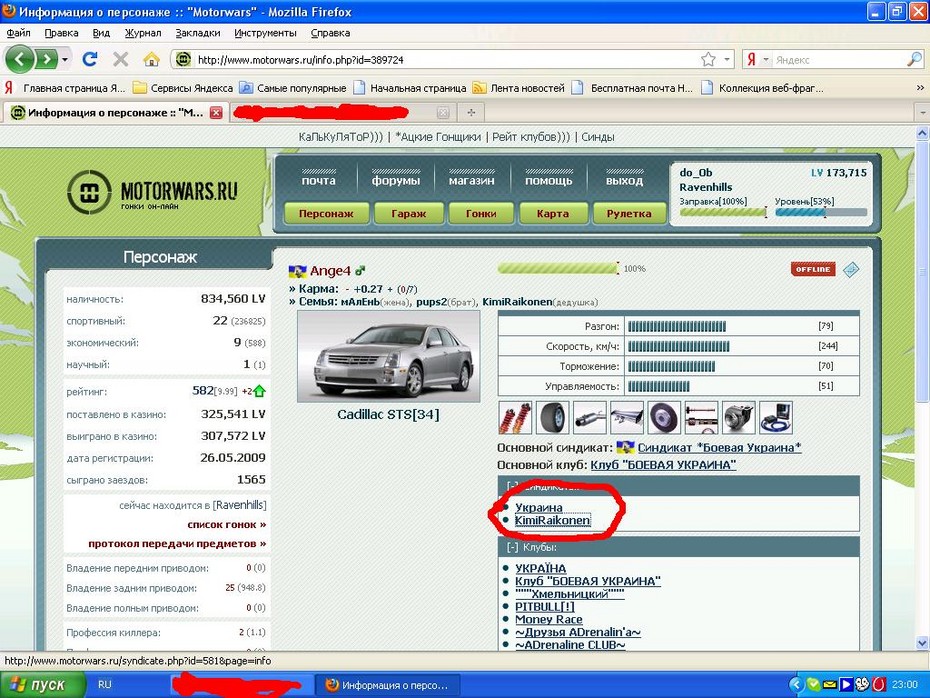
Task: Click the Yandex search magnifier icon
Action: click(914, 59)
